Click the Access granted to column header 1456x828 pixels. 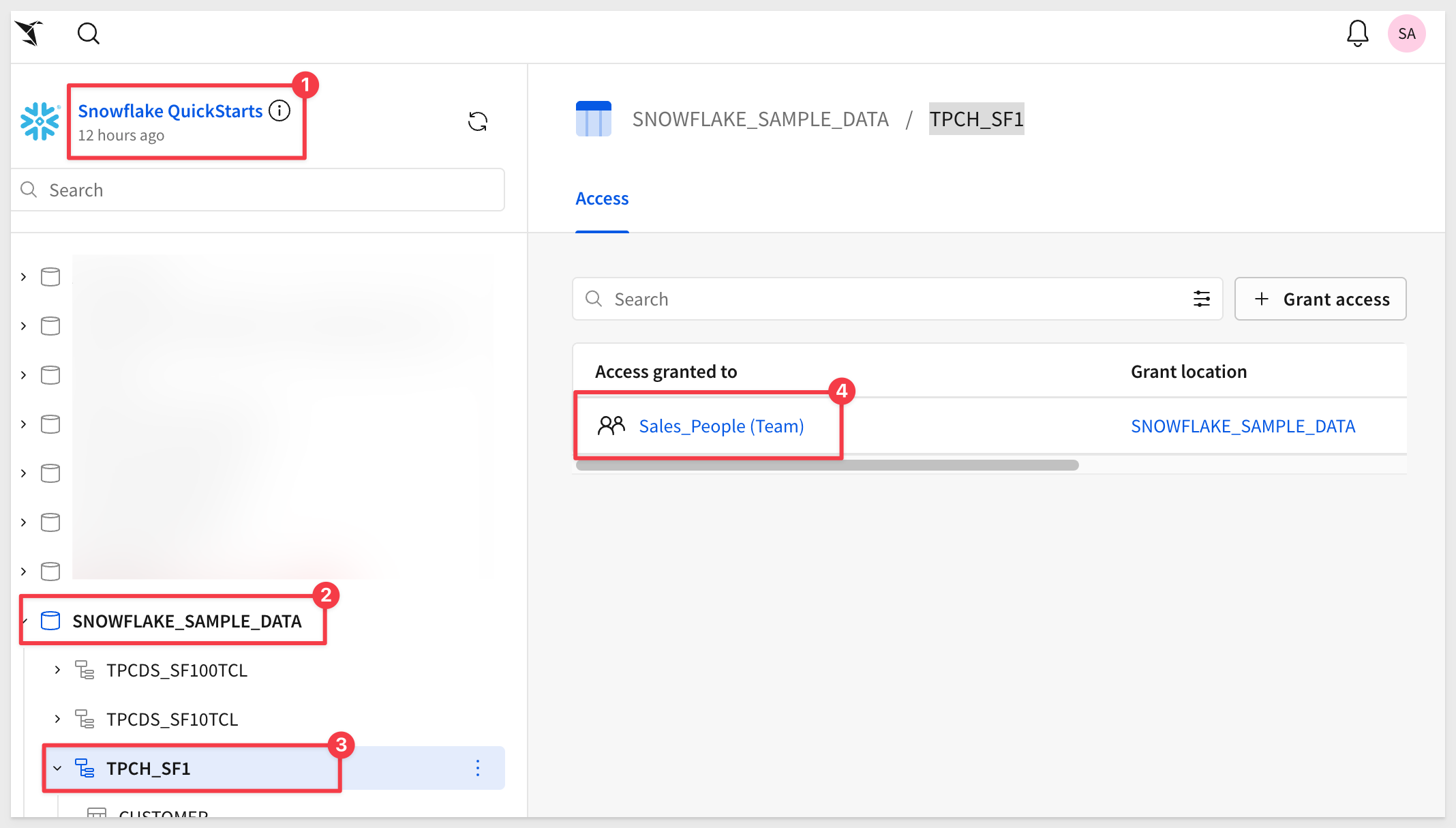(x=665, y=371)
